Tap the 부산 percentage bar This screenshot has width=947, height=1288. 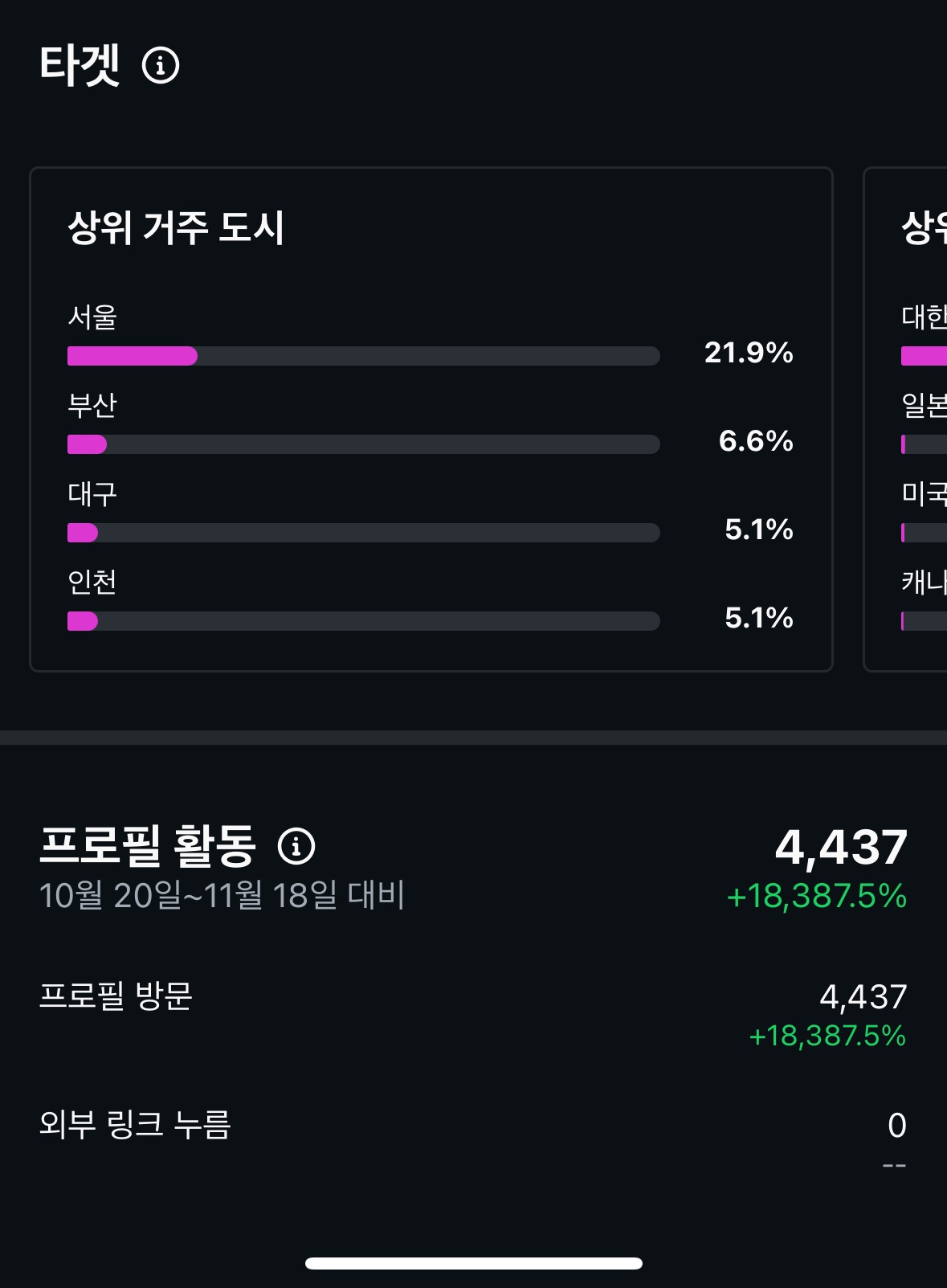click(363, 444)
